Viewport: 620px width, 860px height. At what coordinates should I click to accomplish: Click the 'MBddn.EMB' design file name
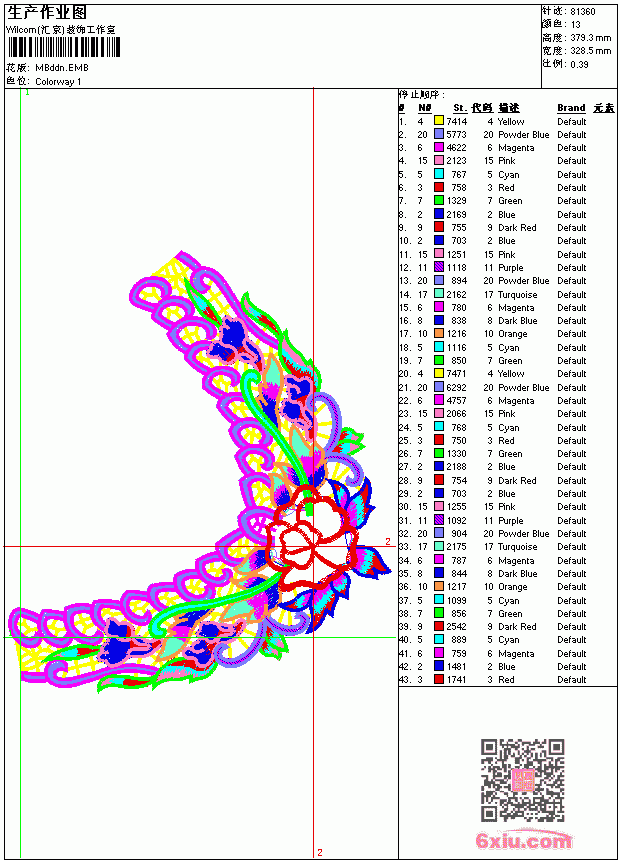point(61,67)
